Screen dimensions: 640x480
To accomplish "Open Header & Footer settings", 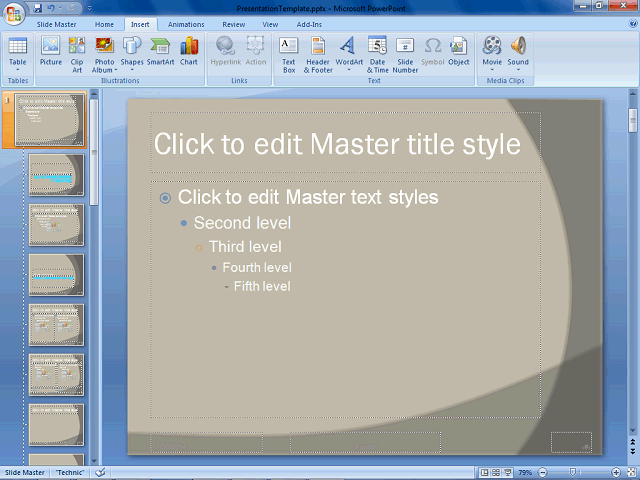I will pos(318,55).
